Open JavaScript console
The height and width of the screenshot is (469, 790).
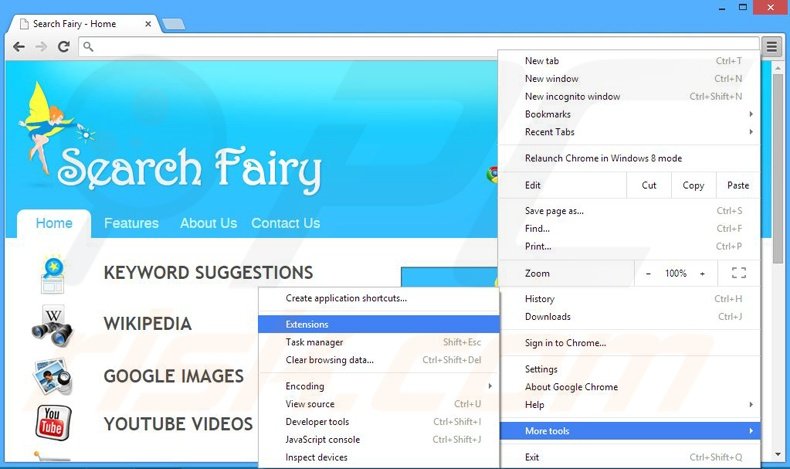[378, 440]
